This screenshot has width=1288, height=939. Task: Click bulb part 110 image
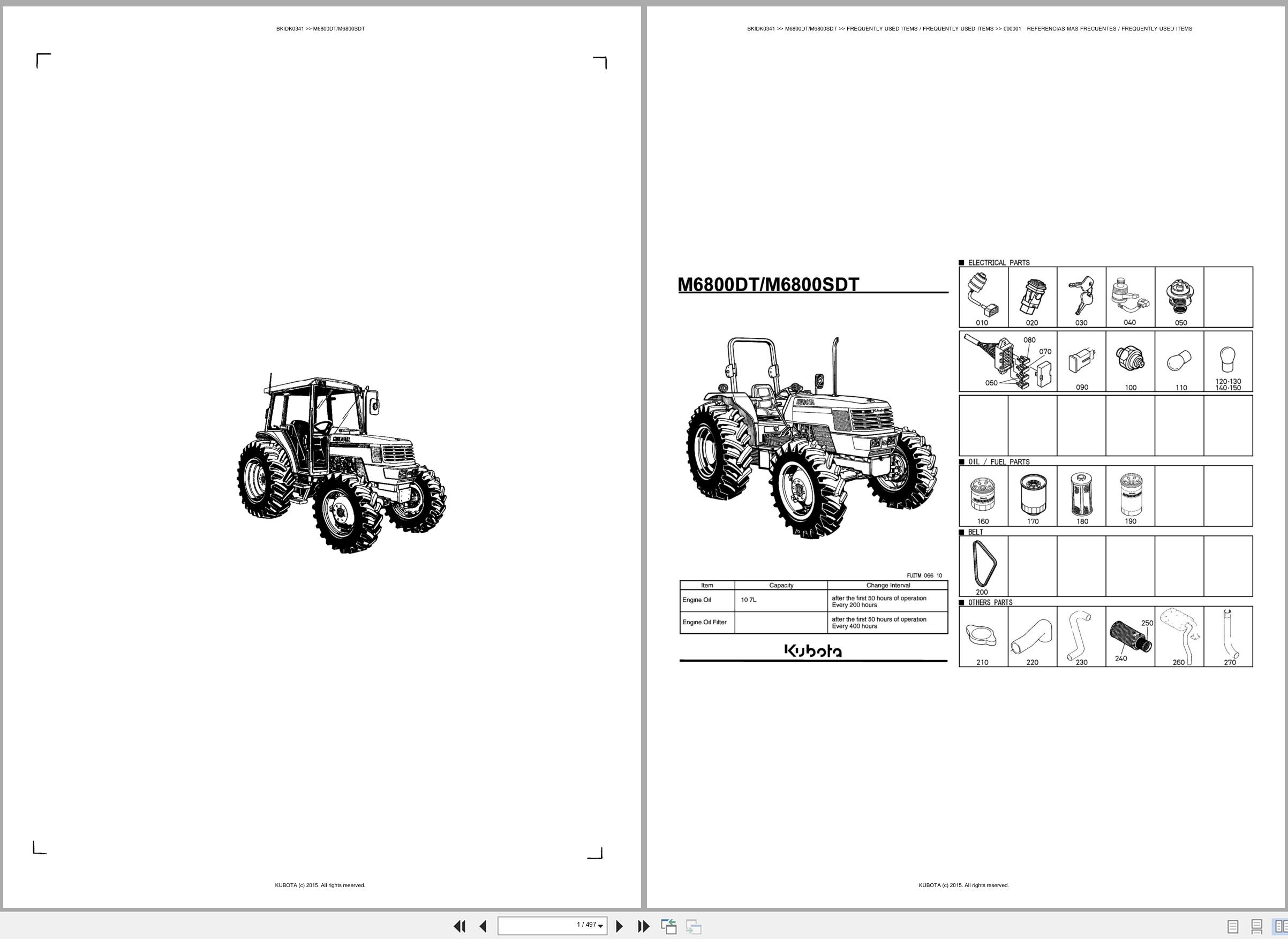[1179, 361]
